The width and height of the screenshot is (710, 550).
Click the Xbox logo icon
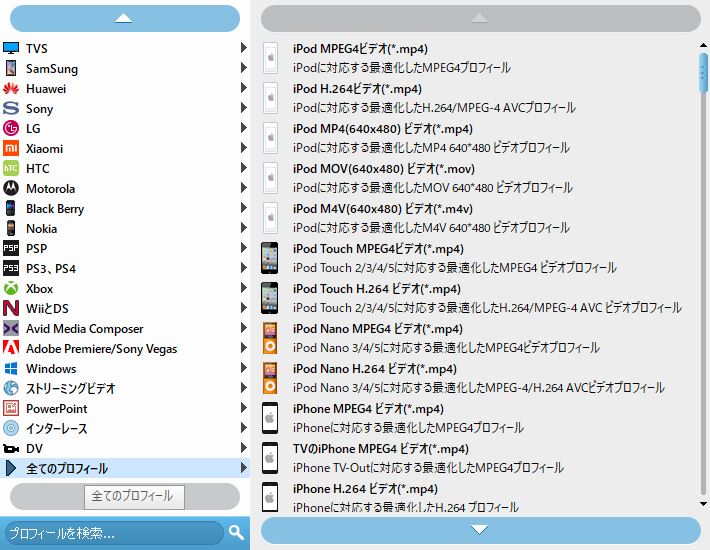(11, 288)
